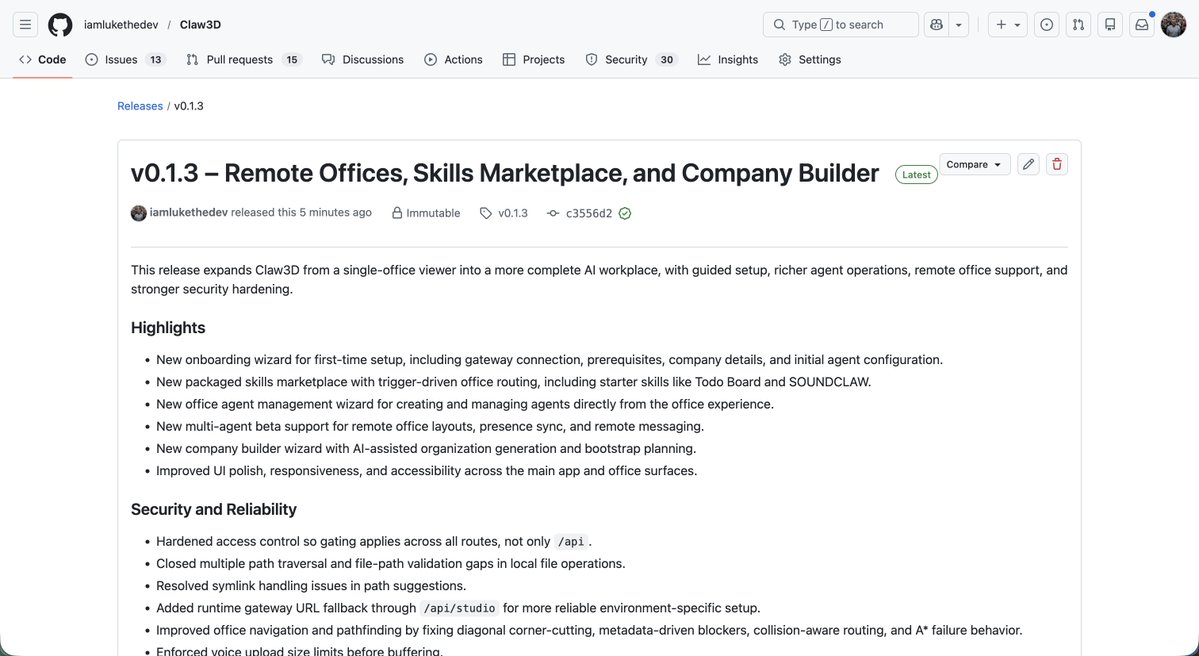Open the Security tab
Viewport: 1199px width, 656px height.
click(x=632, y=60)
